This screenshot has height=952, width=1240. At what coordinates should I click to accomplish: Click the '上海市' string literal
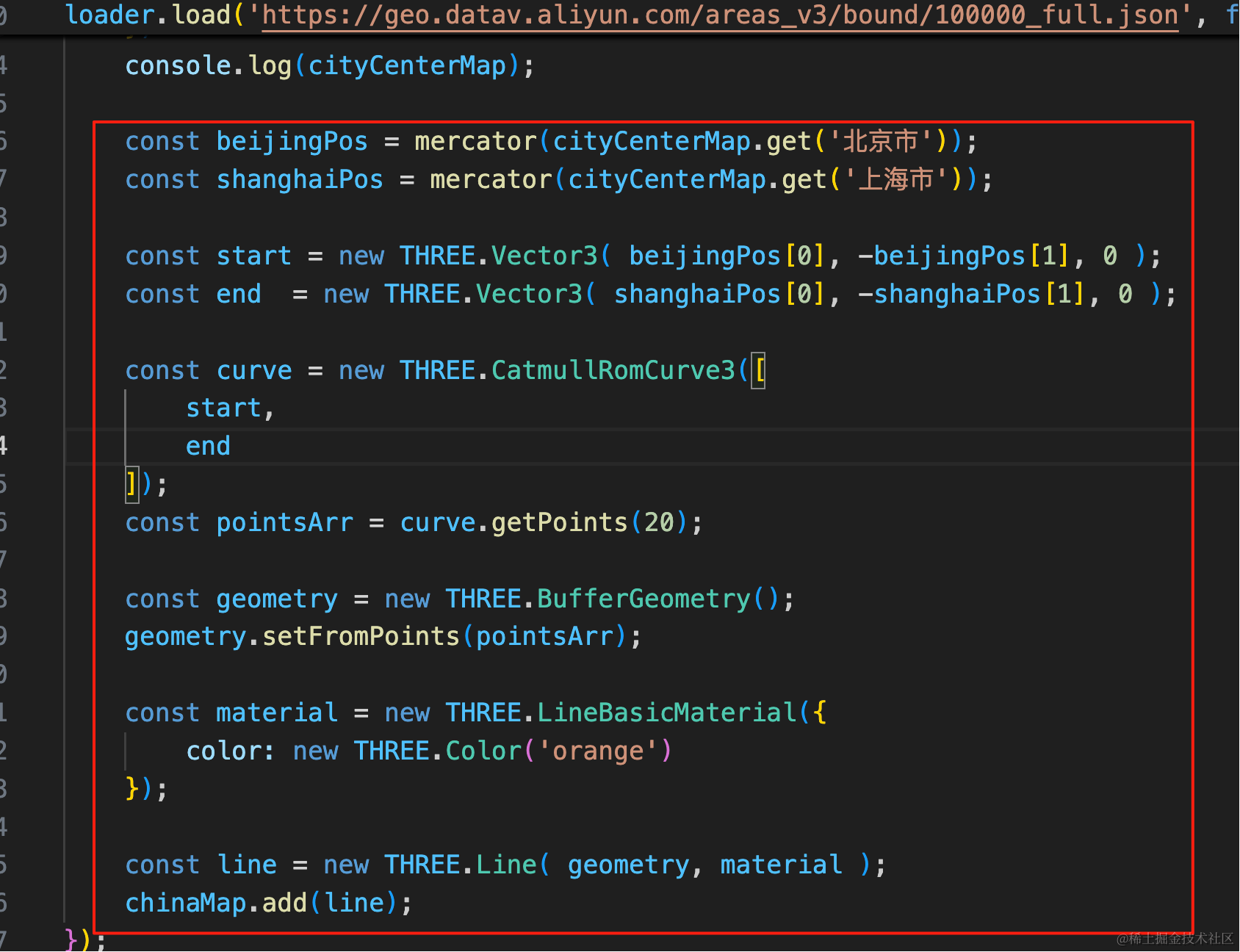coord(895,179)
